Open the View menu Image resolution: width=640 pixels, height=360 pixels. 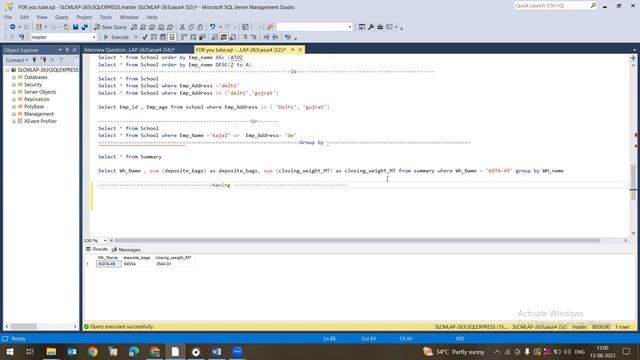point(42,17)
